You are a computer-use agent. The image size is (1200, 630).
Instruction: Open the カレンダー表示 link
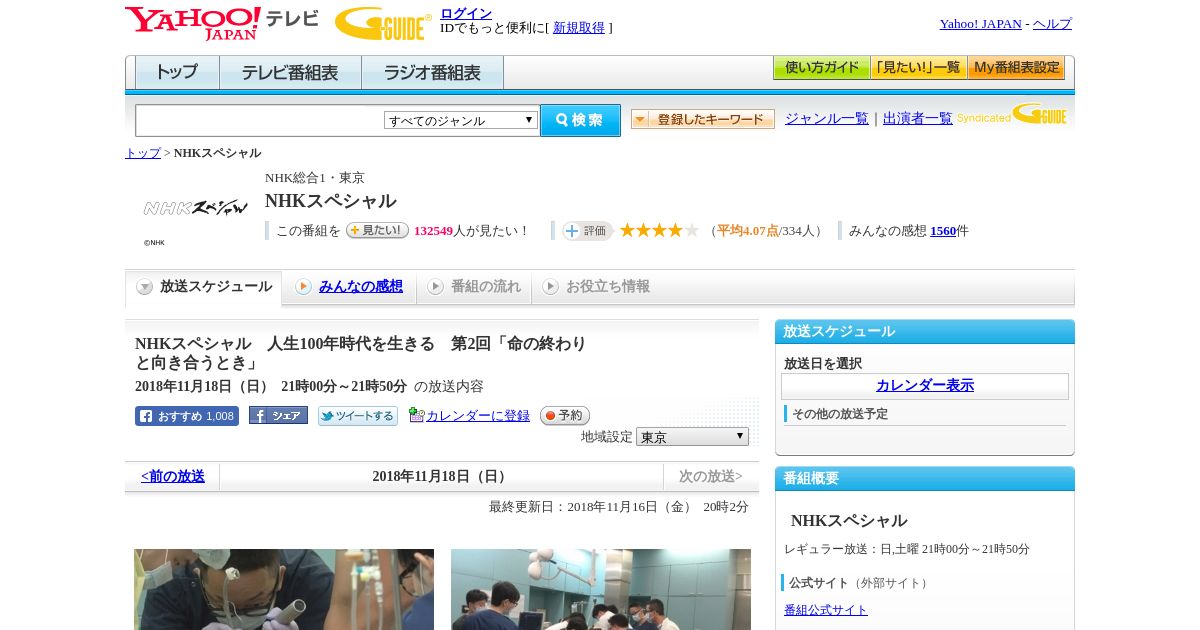tap(925, 386)
